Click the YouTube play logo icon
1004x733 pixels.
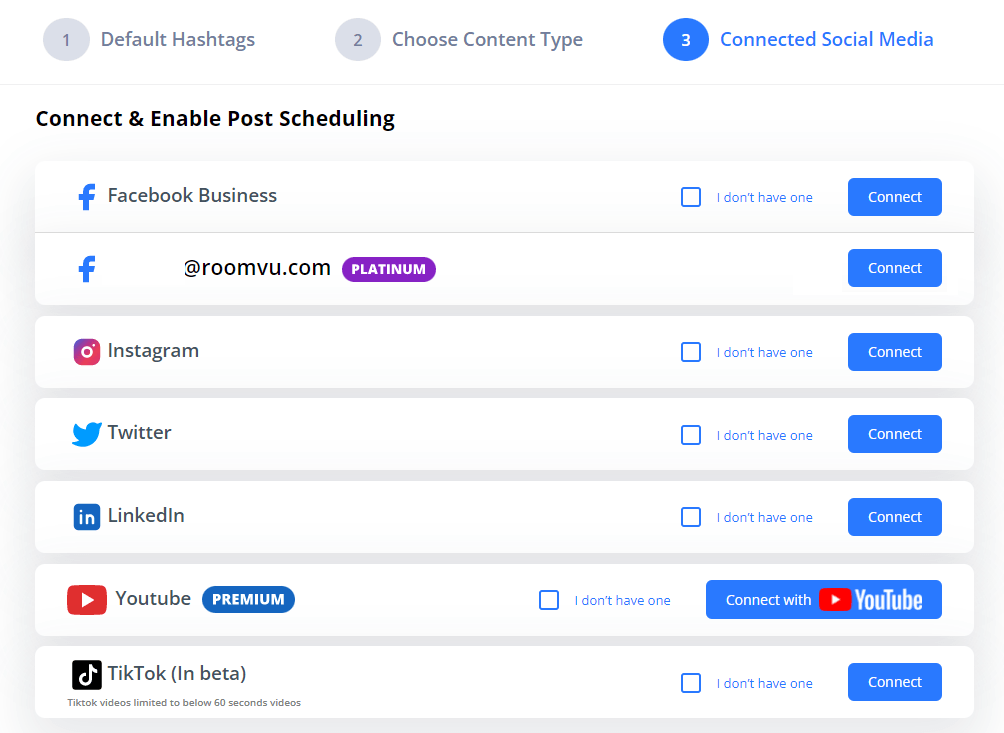[87, 600]
